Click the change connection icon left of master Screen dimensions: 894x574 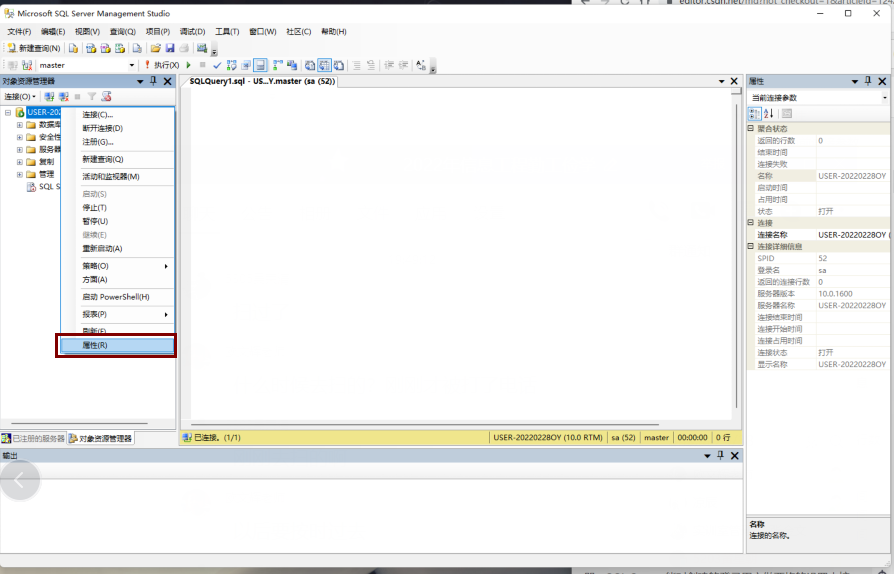coord(27,65)
